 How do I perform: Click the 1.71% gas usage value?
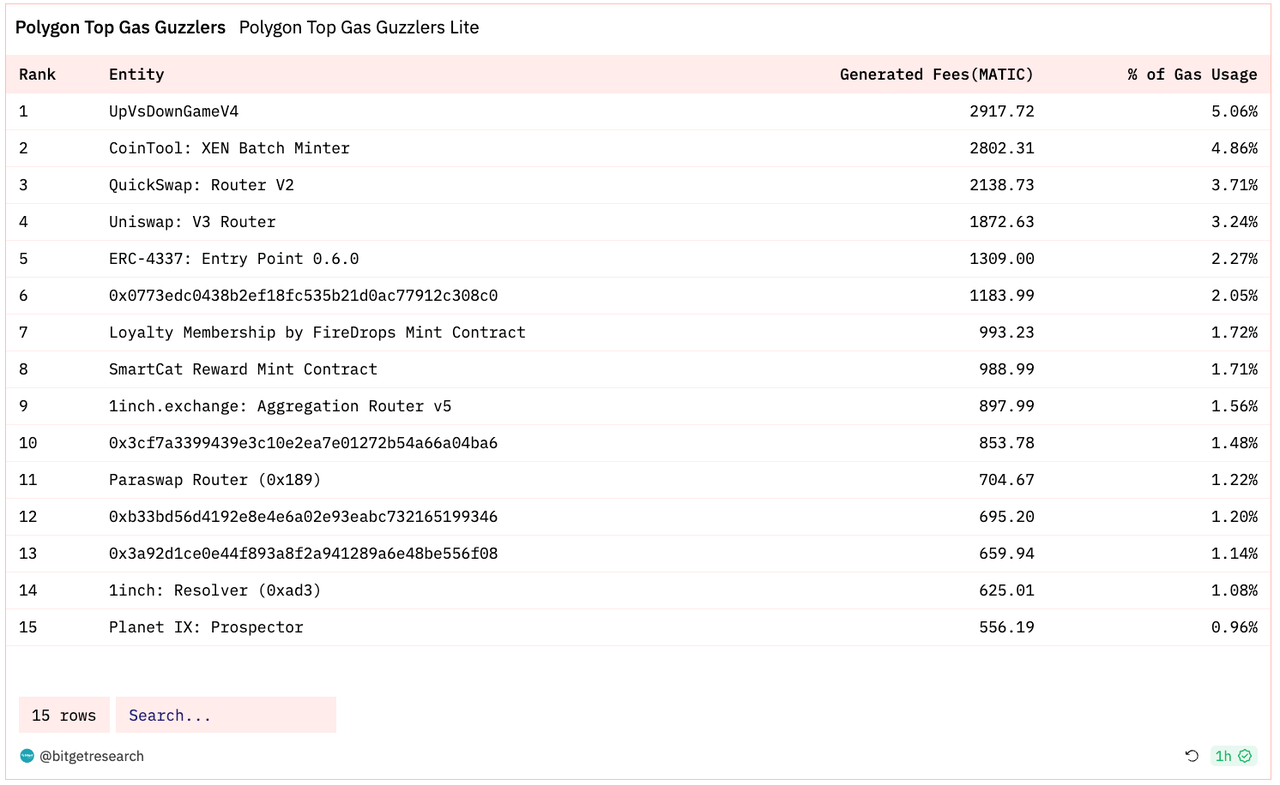(1234, 369)
